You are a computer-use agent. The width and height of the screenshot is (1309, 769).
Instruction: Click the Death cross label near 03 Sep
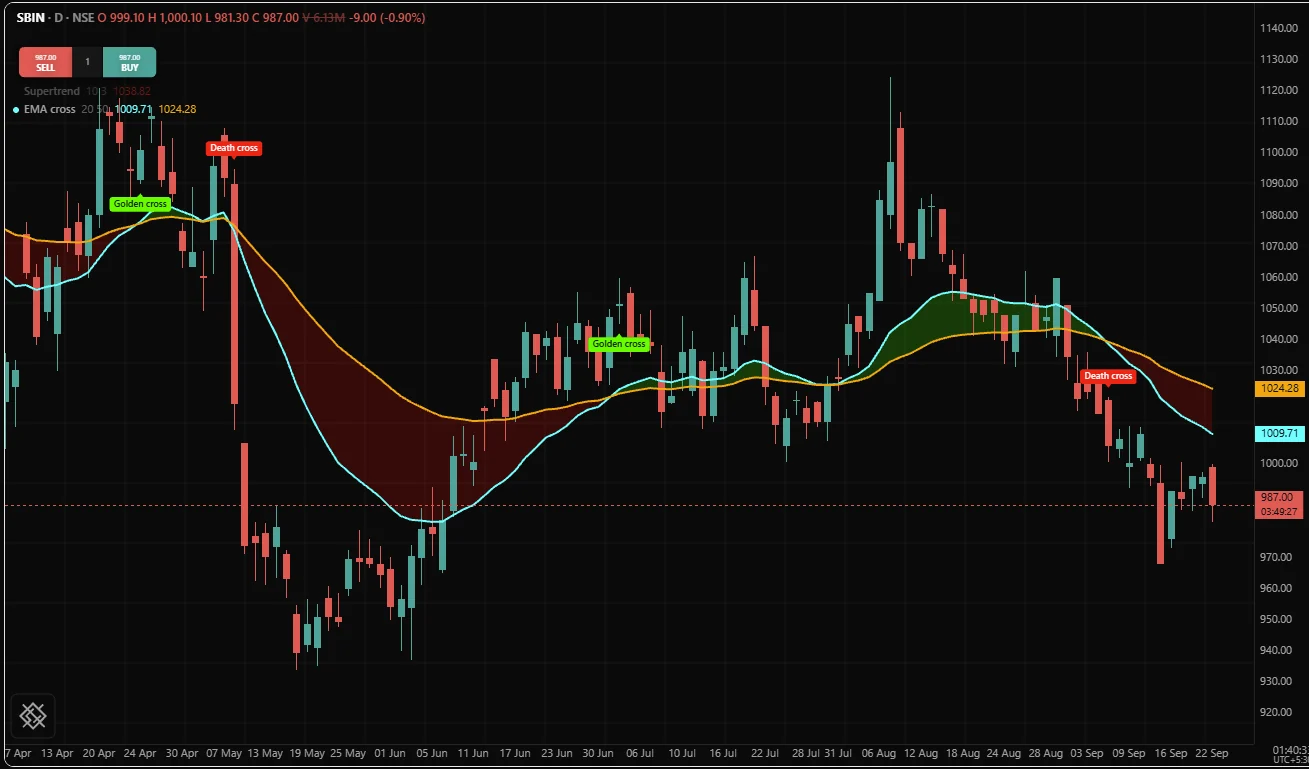click(1108, 376)
